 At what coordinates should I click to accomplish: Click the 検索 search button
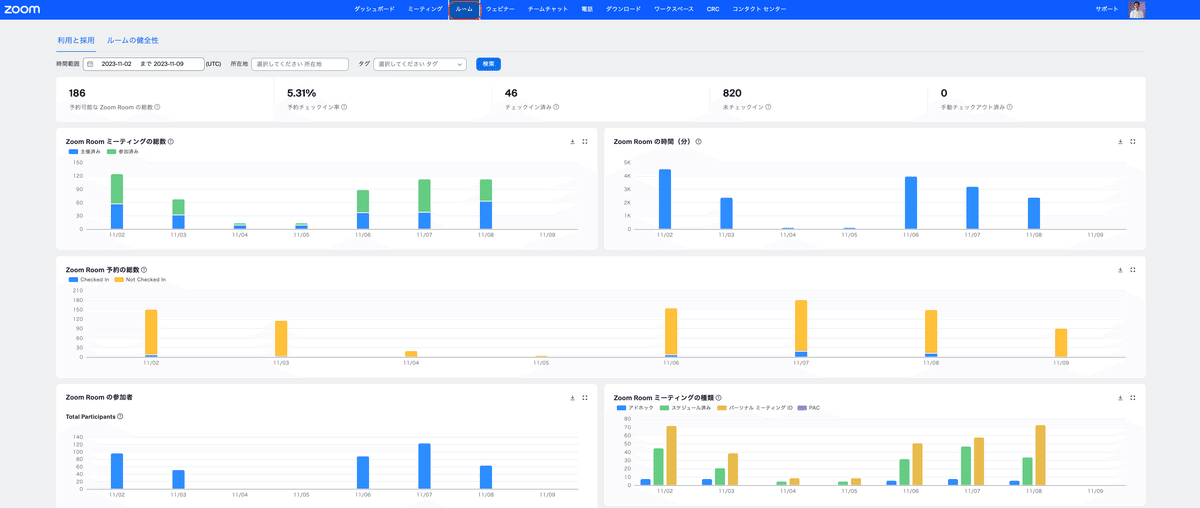click(488, 64)
